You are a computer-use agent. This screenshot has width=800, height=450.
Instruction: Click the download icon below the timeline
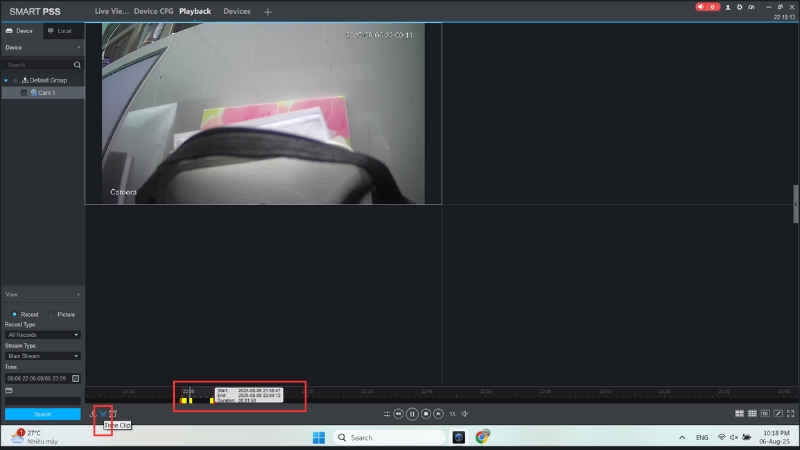(x=92, y=413)
